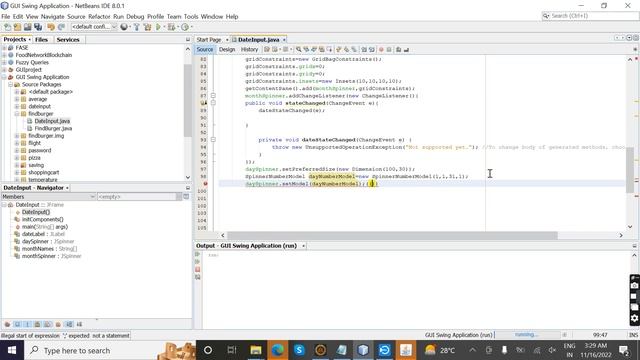Click the Windows Start button

(x=12, y=350)
